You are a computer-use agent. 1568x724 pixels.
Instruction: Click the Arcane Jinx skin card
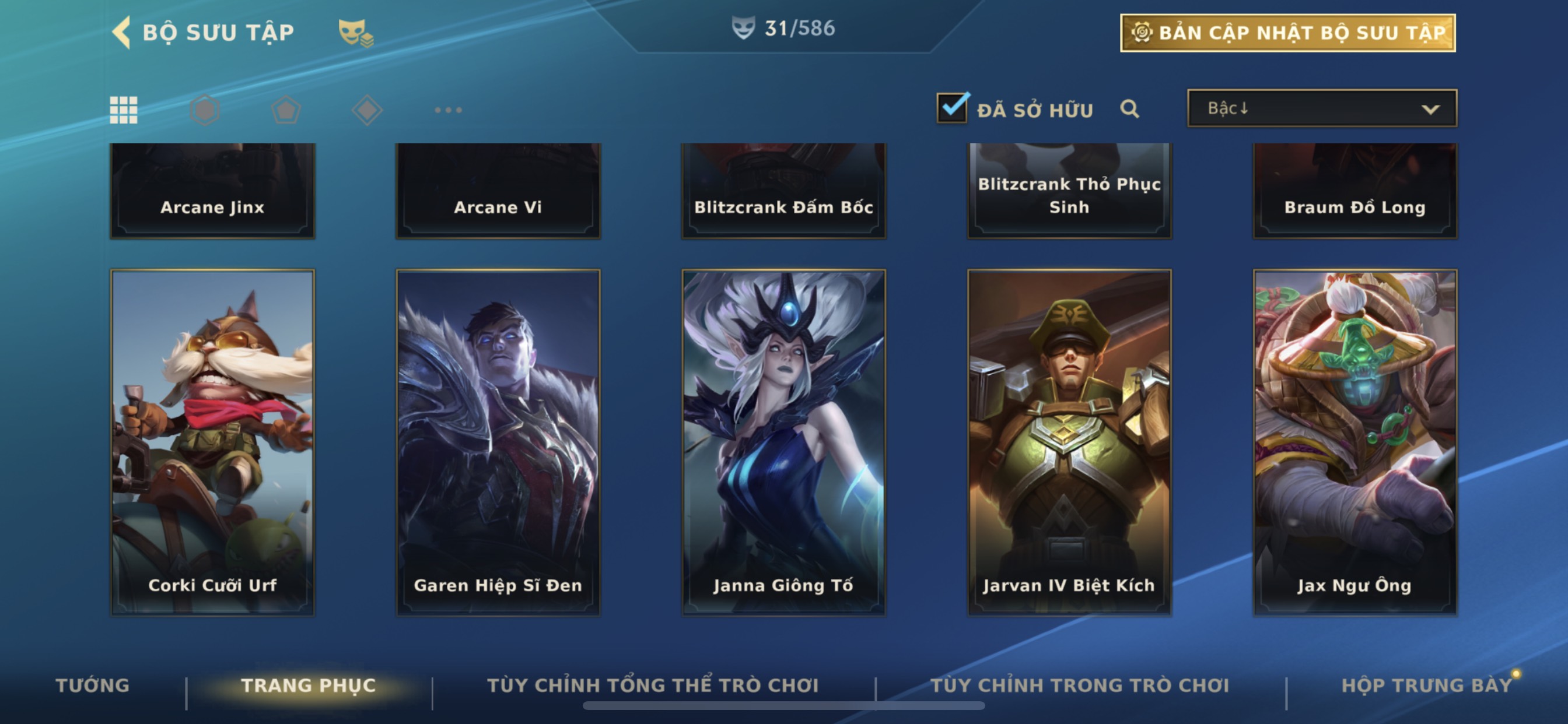pos(212,191)
